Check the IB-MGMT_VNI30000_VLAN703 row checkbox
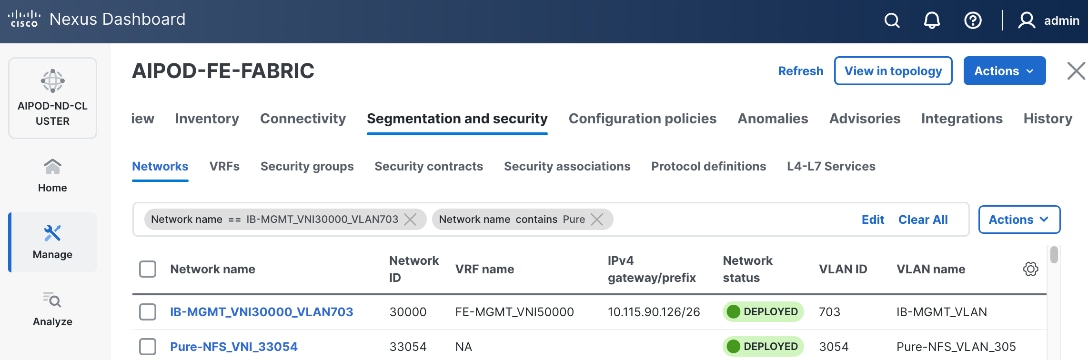The image size is (1088, 360). coord(147,312)
